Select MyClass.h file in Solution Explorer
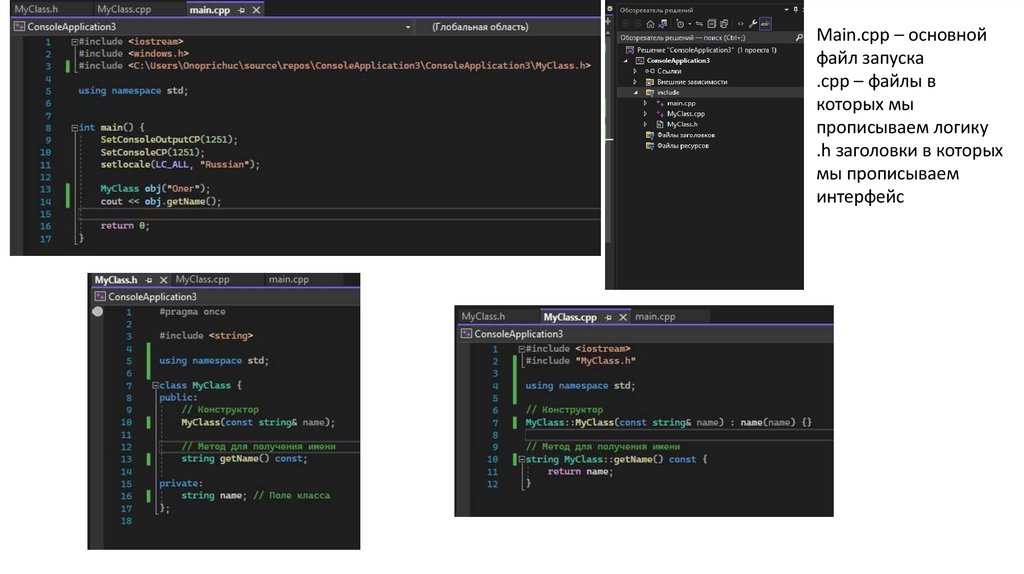Image resolution: width=1024 pixels, height=574 pixels. coord(681,124)
